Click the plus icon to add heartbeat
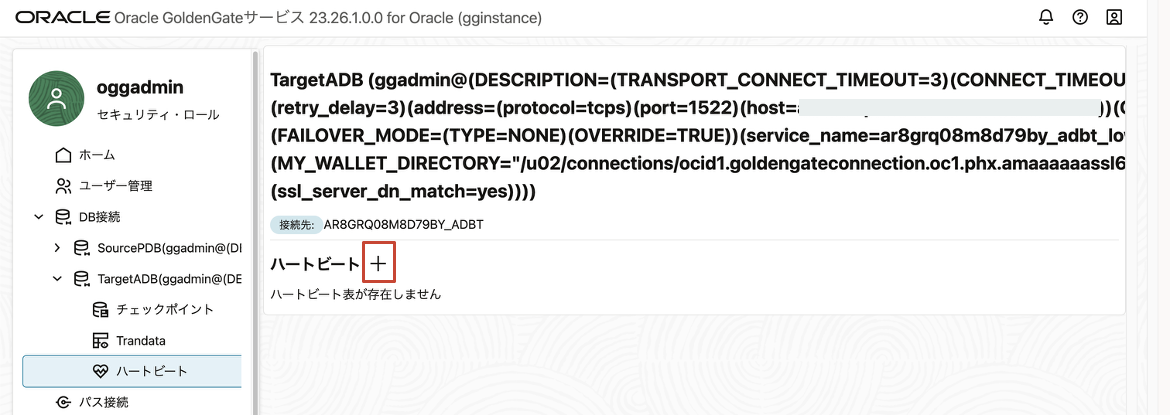 point(379,264)
